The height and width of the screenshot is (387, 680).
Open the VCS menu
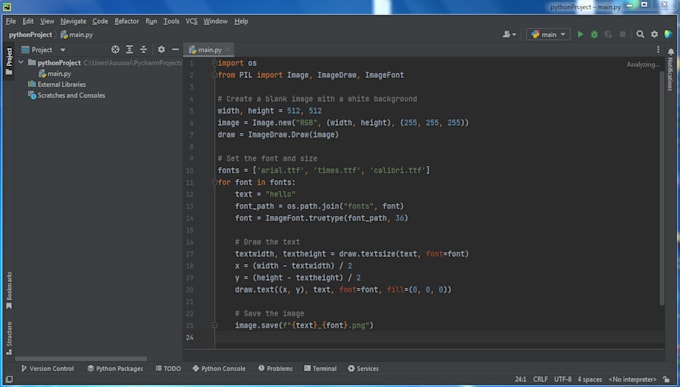click(x=191, y=21)
